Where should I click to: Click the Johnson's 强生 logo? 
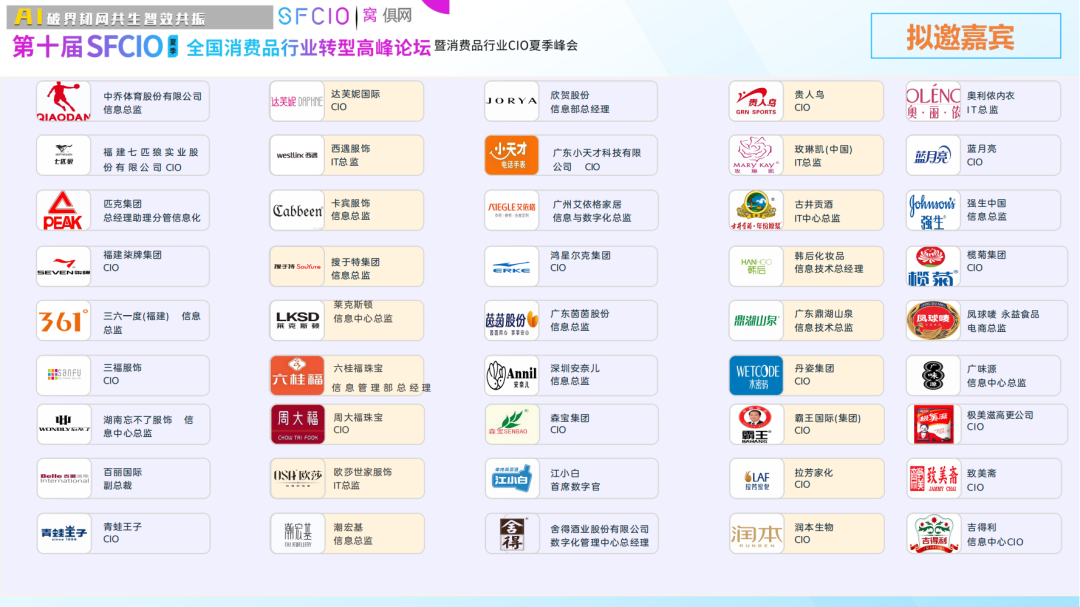(933, 210)
